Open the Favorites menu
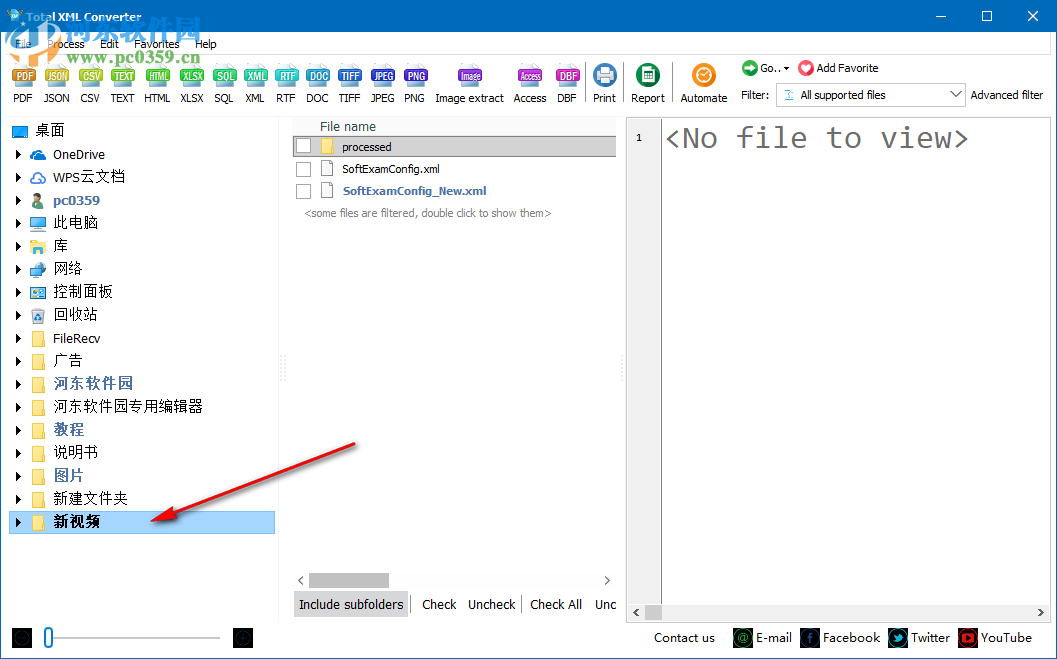 pyautogui.click(x=156, y=43)
